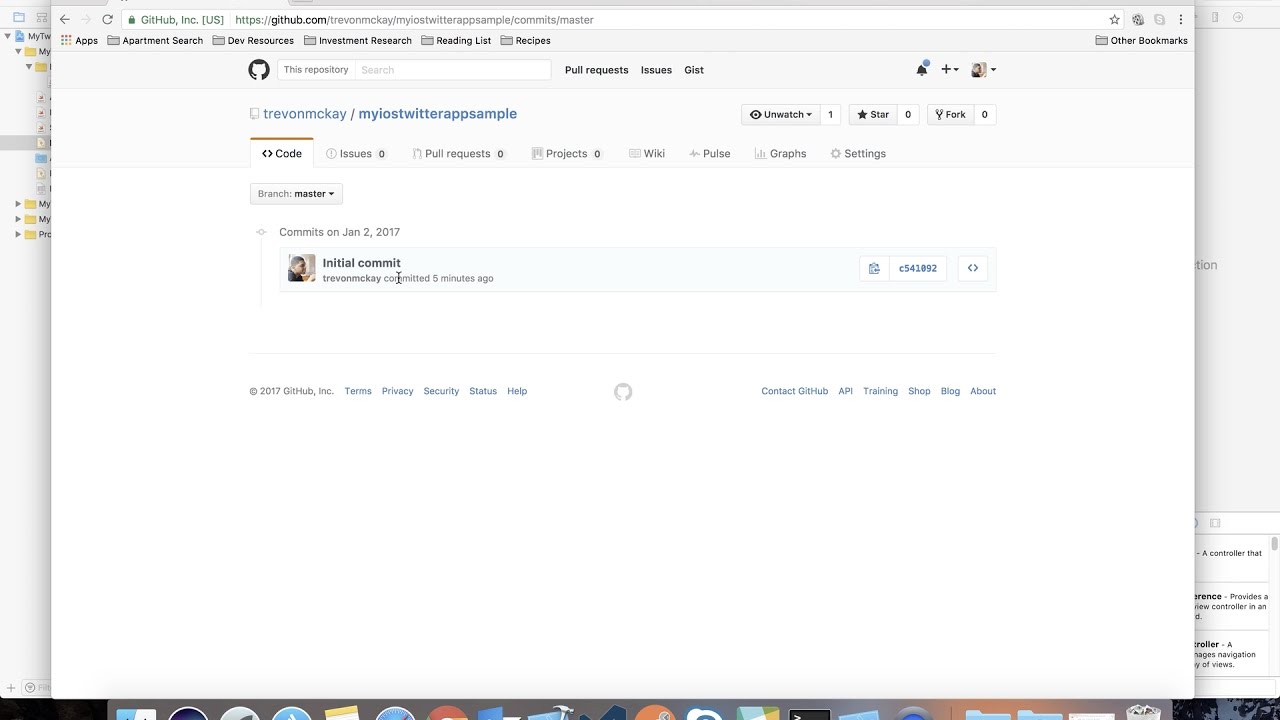1280x720 pixels.
Task: Click Contact GitHub in footer
Action: click(x=794, y=391)
